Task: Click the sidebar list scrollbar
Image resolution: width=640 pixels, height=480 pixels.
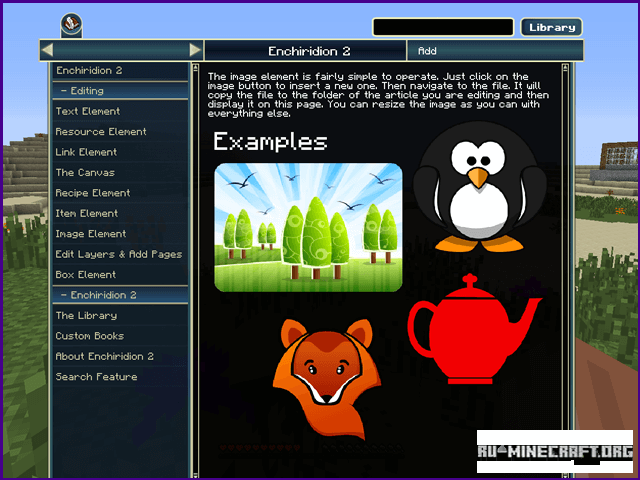Action: click(x=196, y=270)
